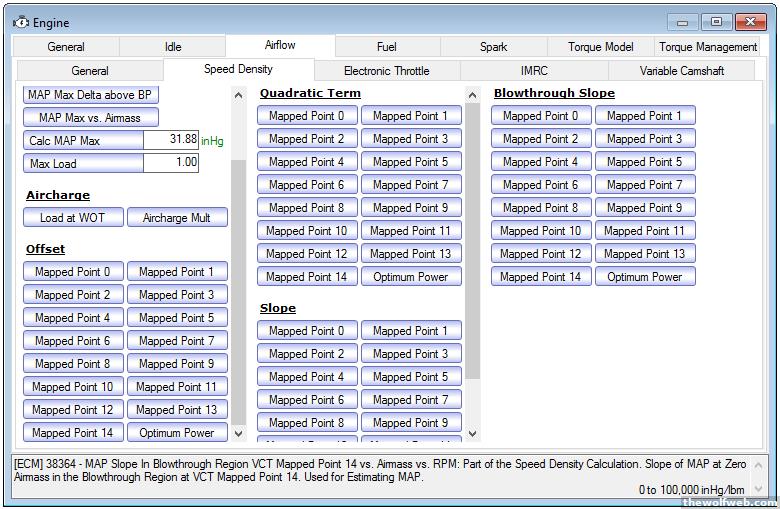This screenshot has height=509, width=780.
Task: Click the Aircharge Mult button
Action: tap(177, 218)
